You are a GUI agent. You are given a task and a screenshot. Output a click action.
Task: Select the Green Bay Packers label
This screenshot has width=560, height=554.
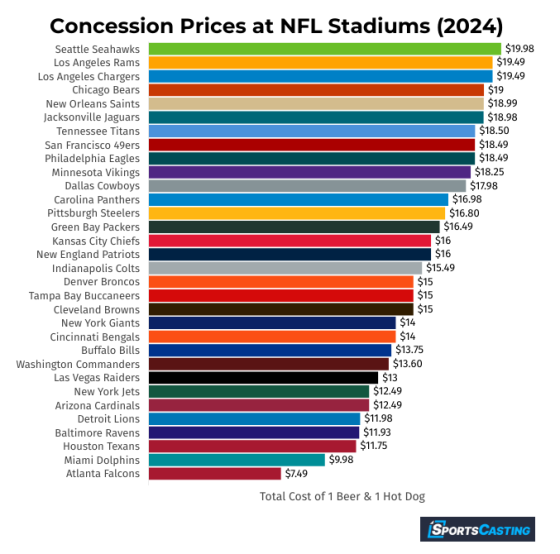pyautogui.click(x=95, y=227)
